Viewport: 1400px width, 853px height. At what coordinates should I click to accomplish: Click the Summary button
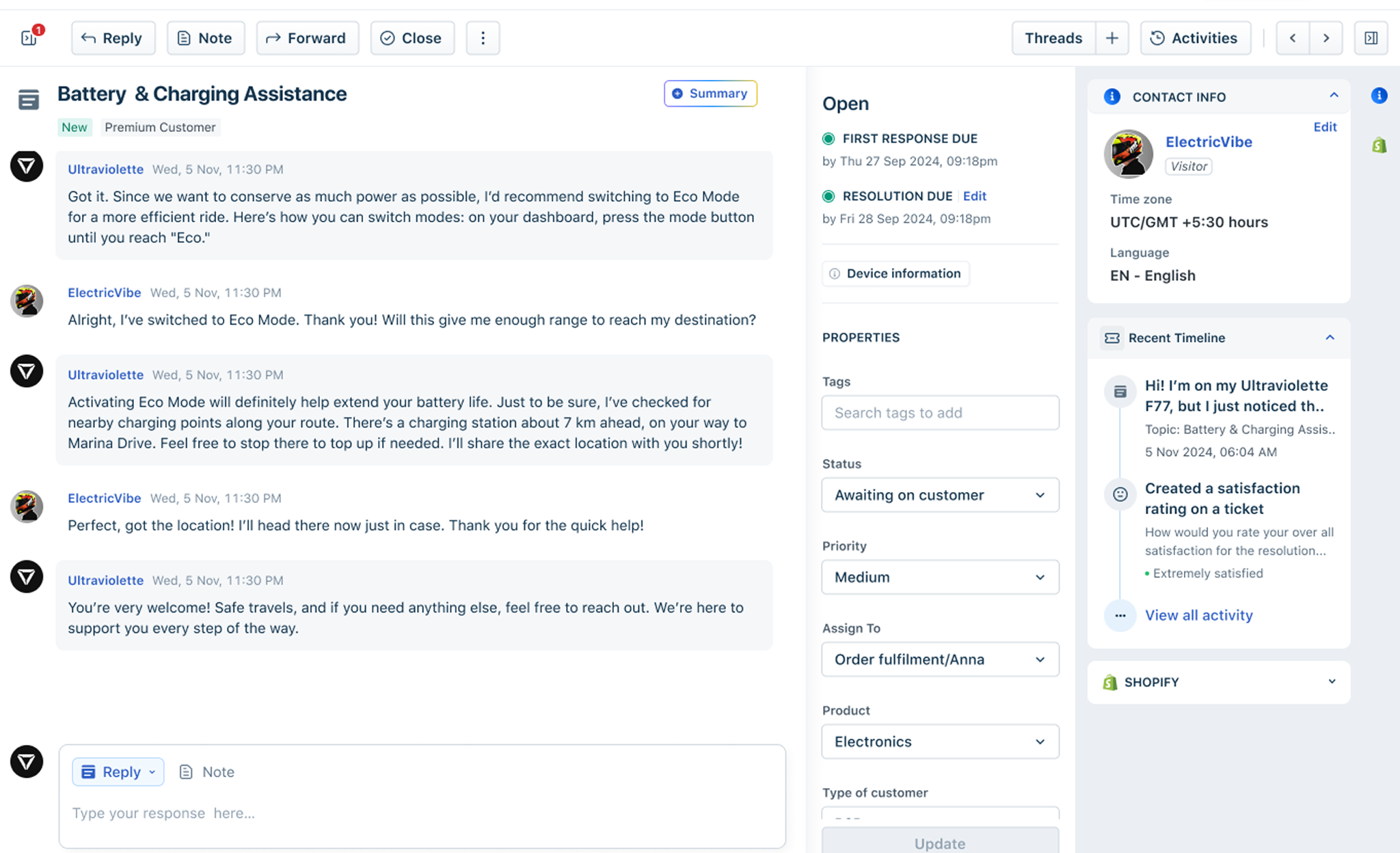click(x=710, y=94)
